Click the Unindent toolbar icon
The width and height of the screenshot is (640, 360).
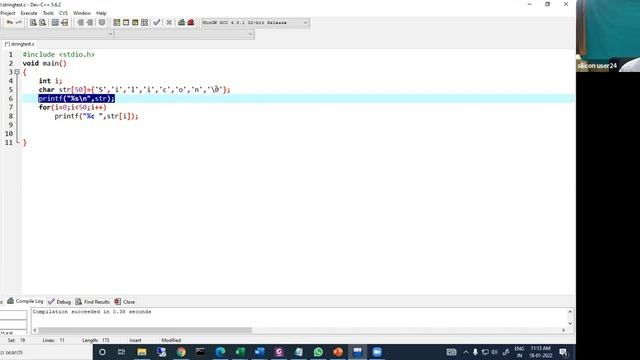[x=80, y=22]
